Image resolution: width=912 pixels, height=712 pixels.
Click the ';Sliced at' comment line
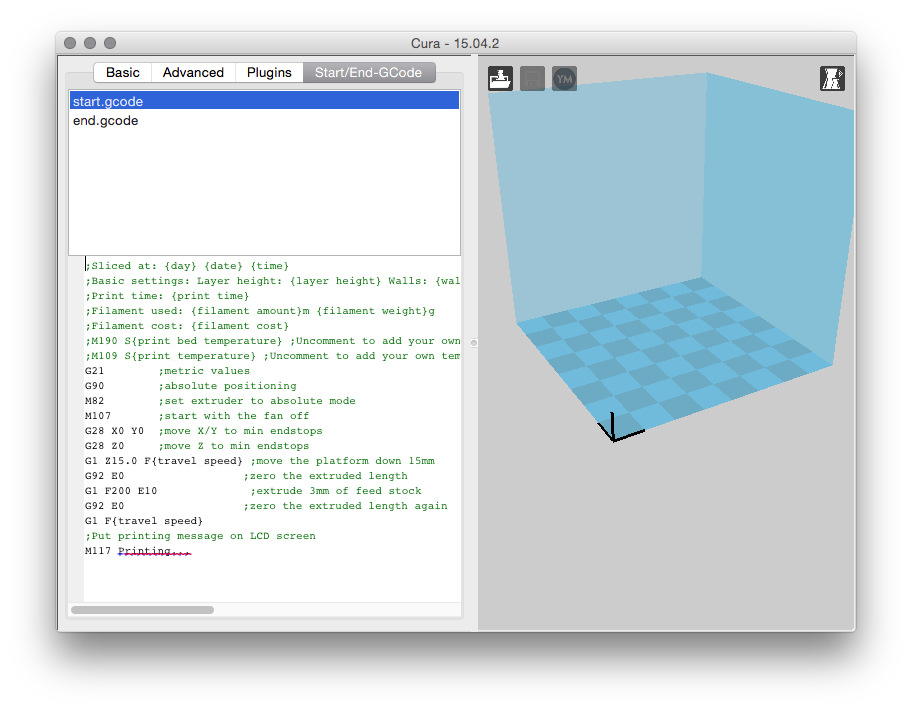[x=187, y=266]
